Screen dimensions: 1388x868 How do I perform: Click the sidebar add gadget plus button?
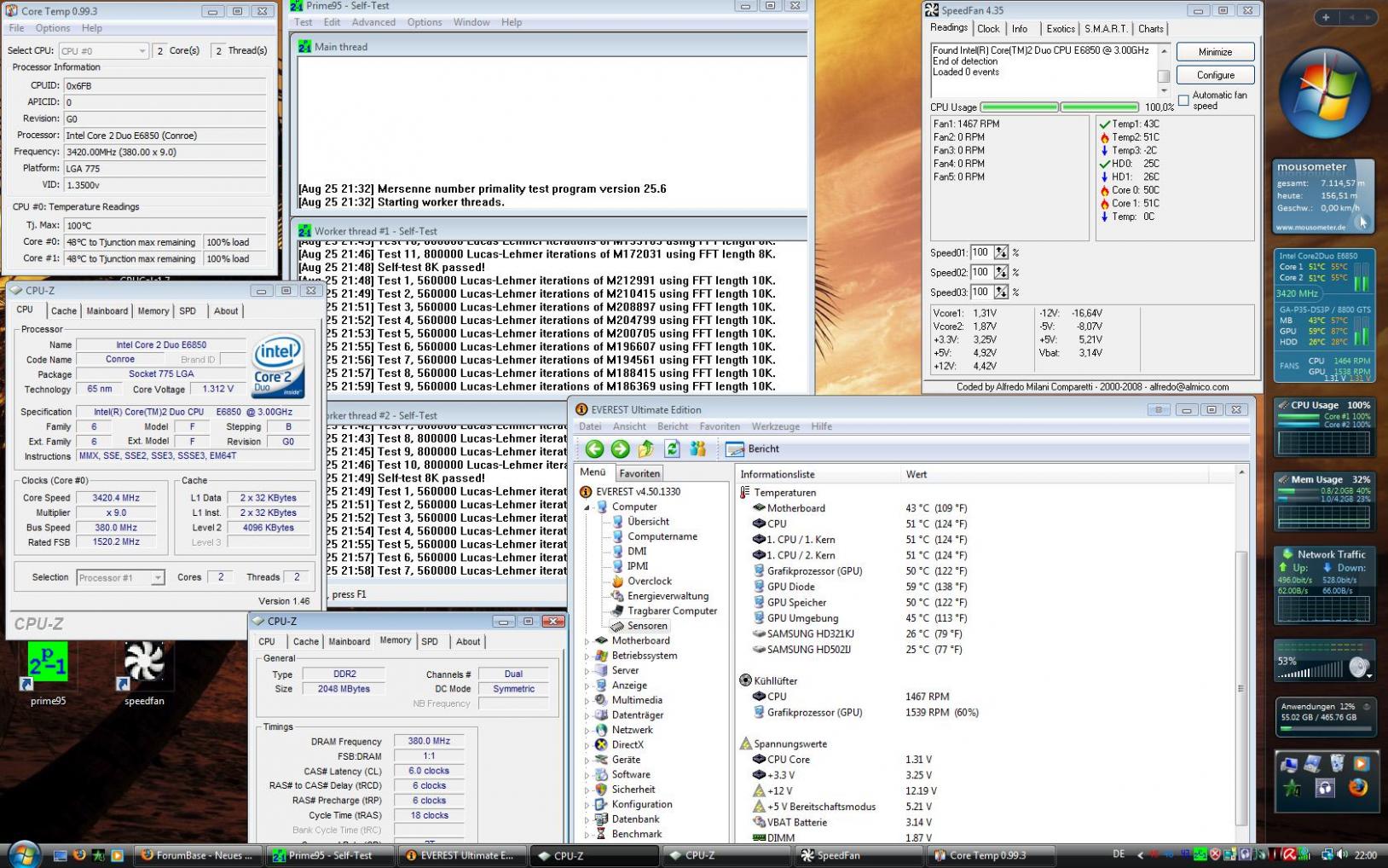click(x=1326, y=17)
